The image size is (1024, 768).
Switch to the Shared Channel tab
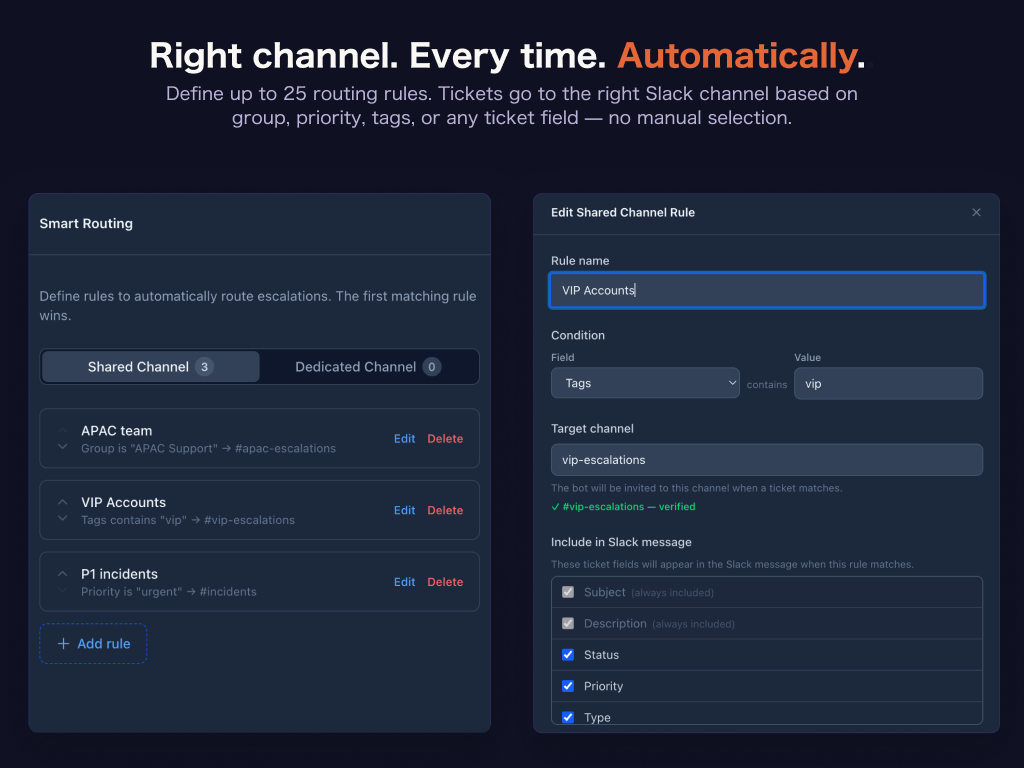pyautogui.click(x=150, y=367)
